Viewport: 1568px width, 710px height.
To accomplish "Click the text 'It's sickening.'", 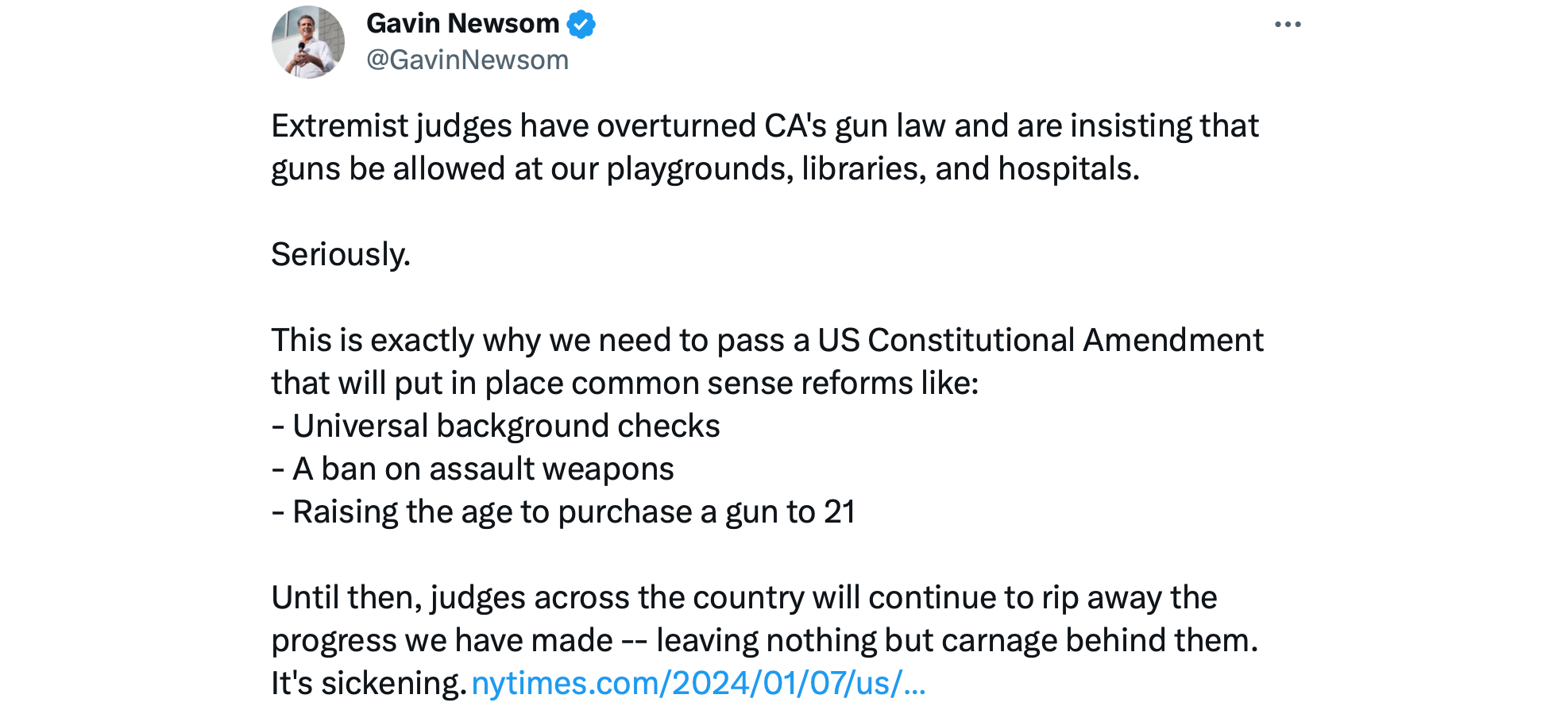I will tap(368, 684).
